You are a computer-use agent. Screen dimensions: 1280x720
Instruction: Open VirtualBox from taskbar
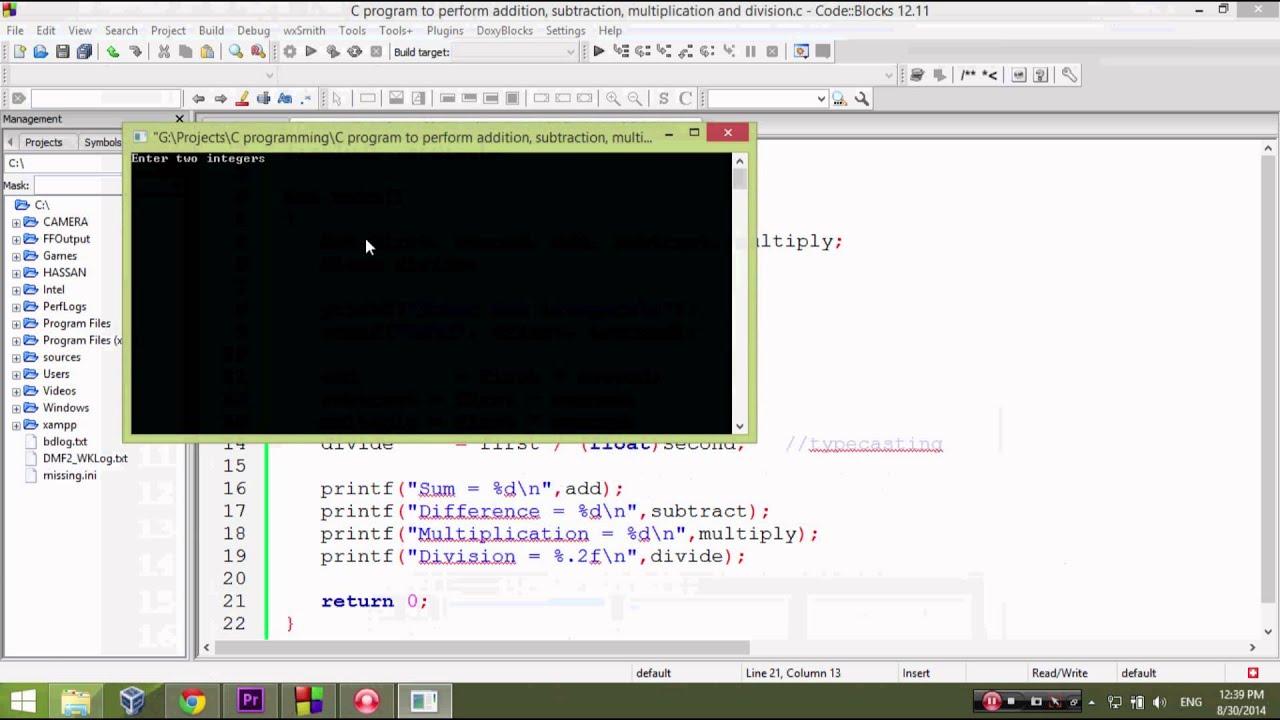[133, 701]
